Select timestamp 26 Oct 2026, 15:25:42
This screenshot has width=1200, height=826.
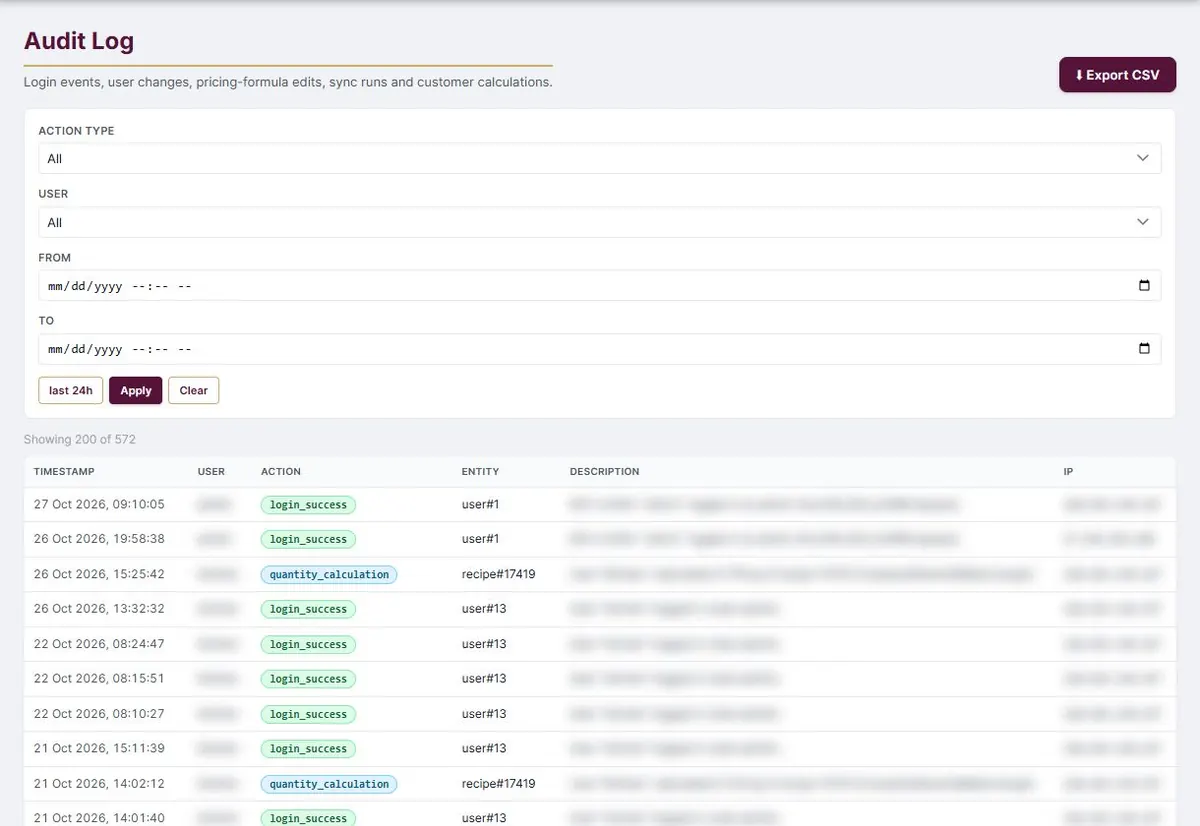(x=99, y=574)
